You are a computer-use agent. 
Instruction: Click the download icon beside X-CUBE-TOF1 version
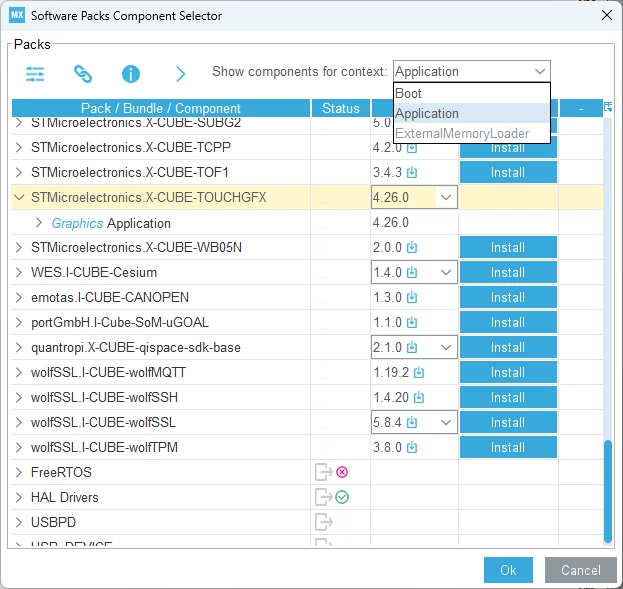[412, 172]
